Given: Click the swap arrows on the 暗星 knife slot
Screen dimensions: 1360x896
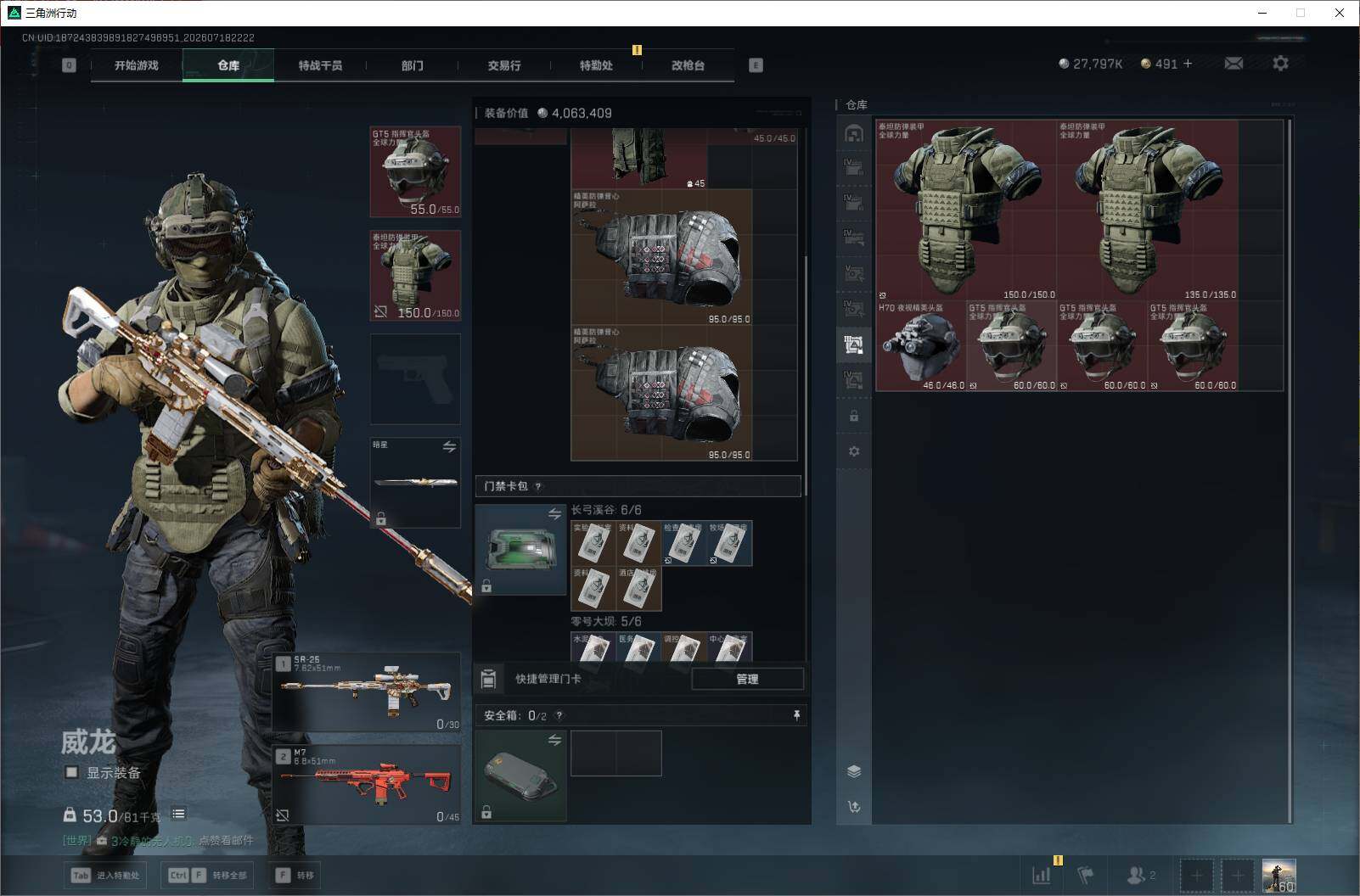Looking at the screenshot, I should [x=449, y=447].
